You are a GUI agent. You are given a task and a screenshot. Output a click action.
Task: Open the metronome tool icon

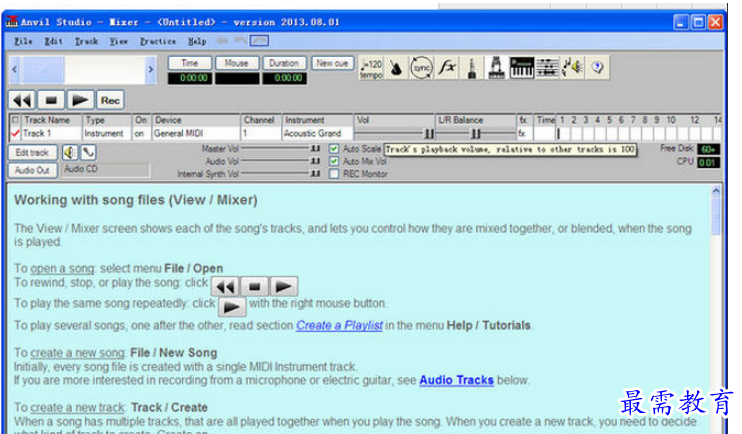point(397,68)
